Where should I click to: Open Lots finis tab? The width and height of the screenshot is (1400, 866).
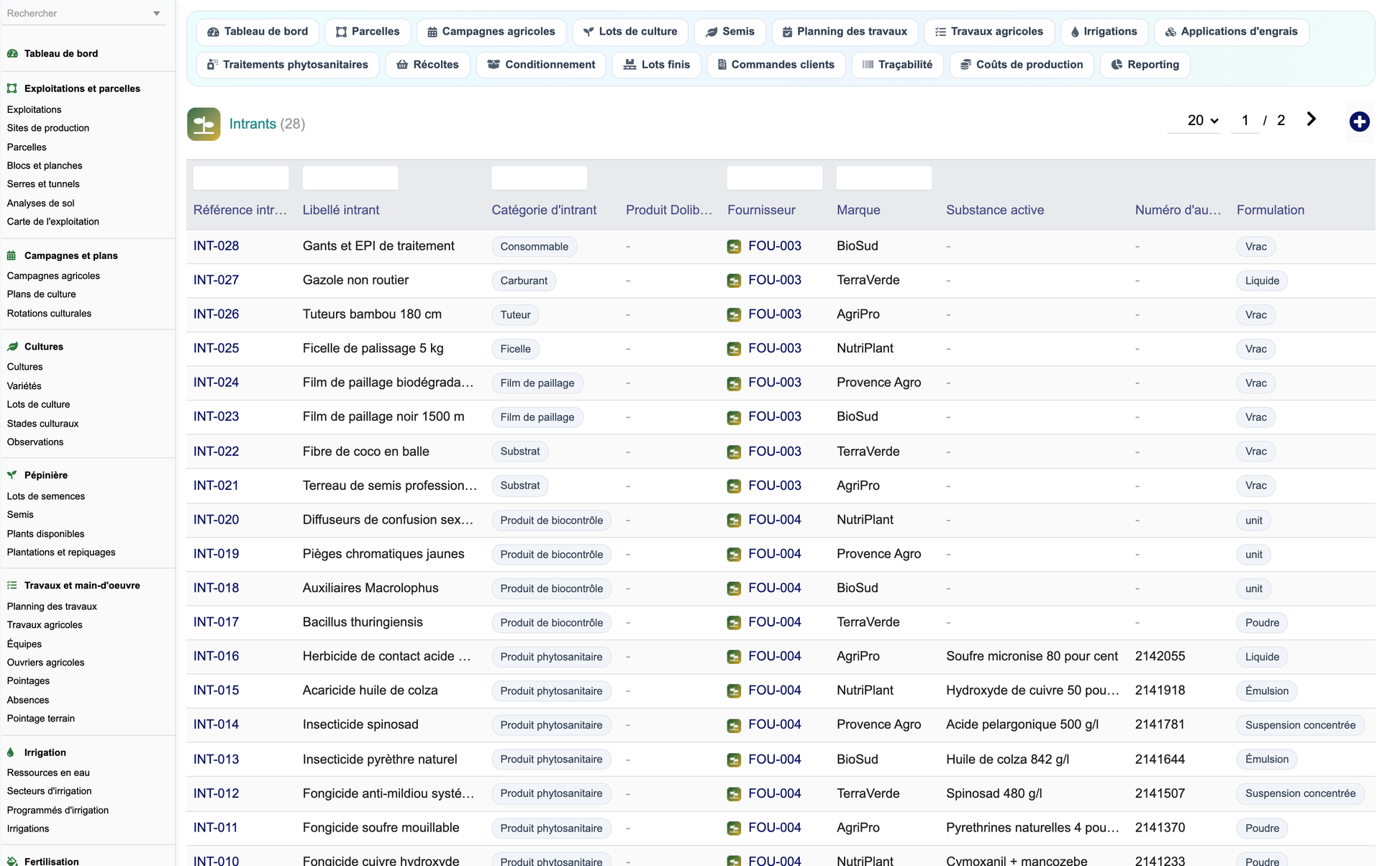pyautogui.click(x=657, y=65)
